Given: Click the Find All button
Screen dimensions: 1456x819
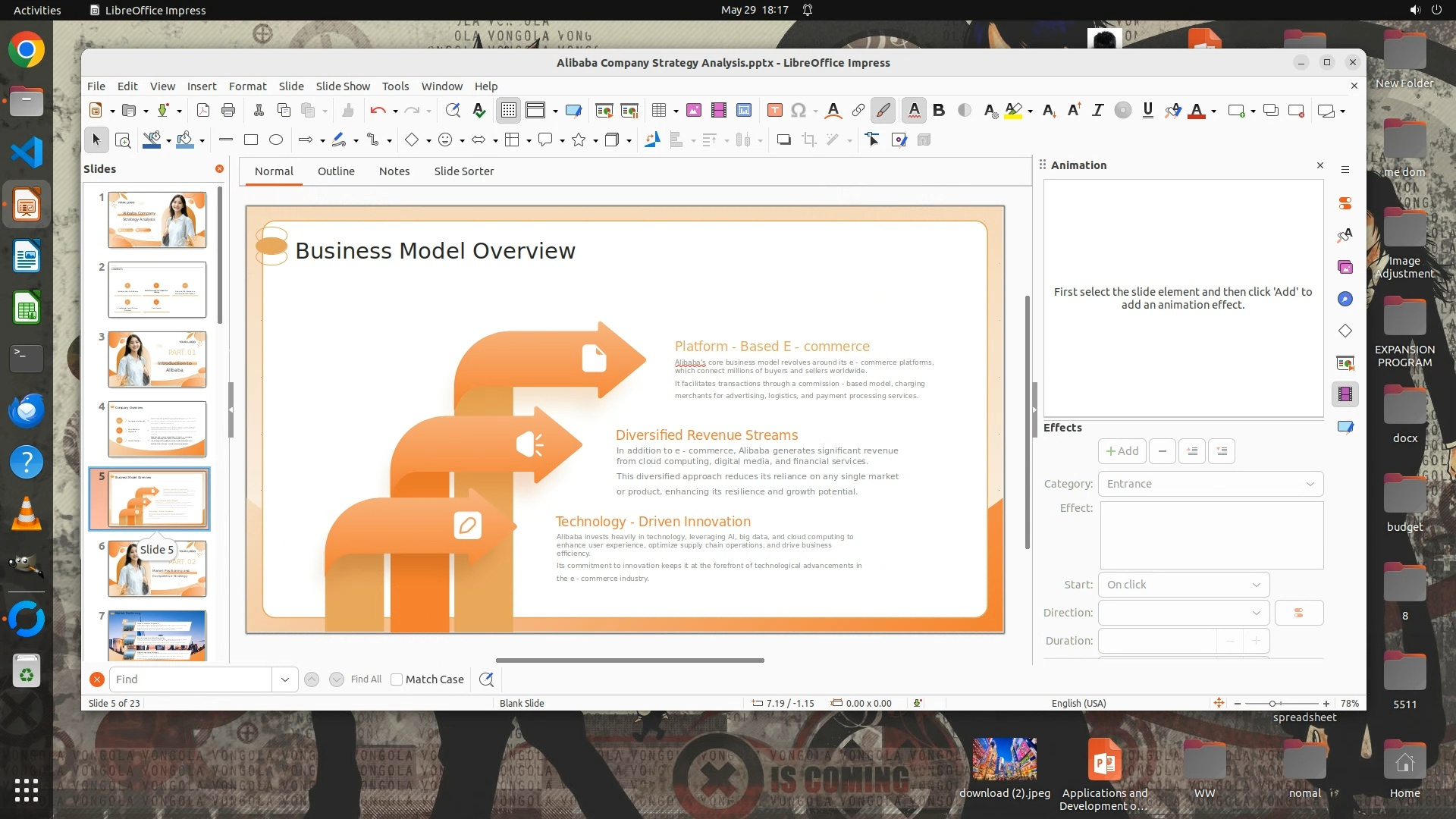Looking at the screenshot, I should coord(366,679).
